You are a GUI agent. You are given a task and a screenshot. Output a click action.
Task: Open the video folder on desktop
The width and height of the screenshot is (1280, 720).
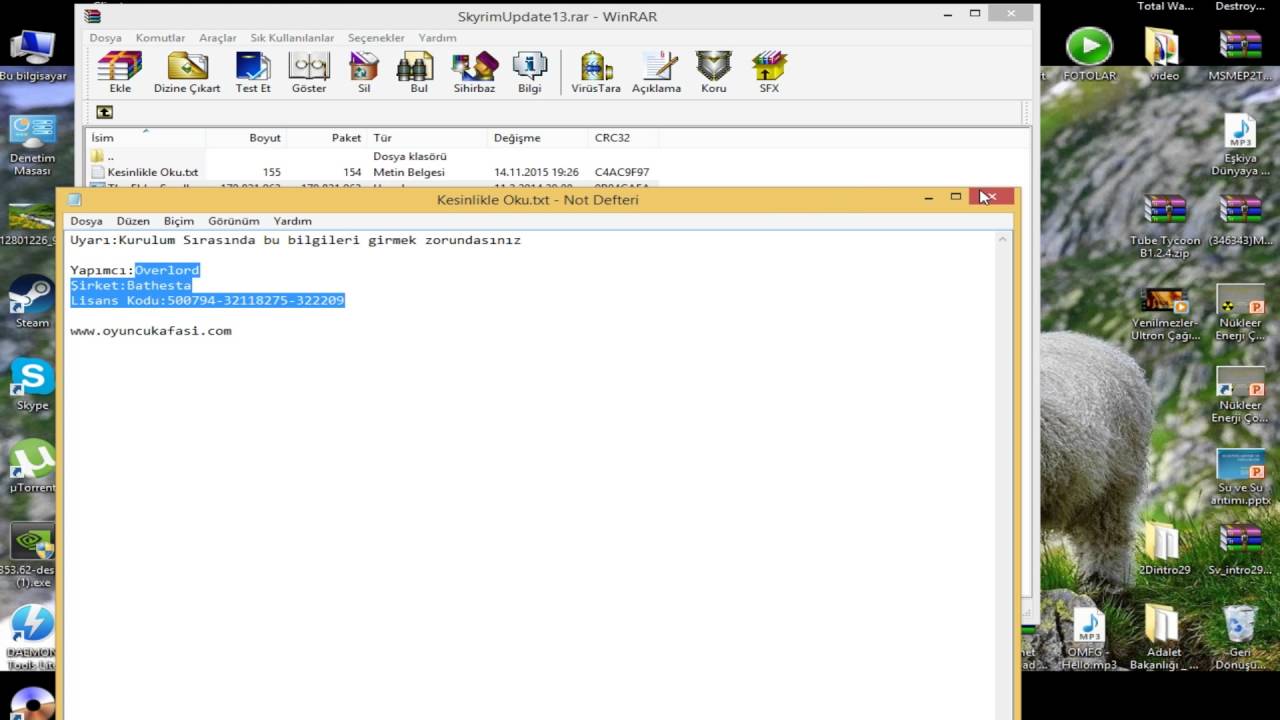pyautogui.click(x=1164, y=55)
